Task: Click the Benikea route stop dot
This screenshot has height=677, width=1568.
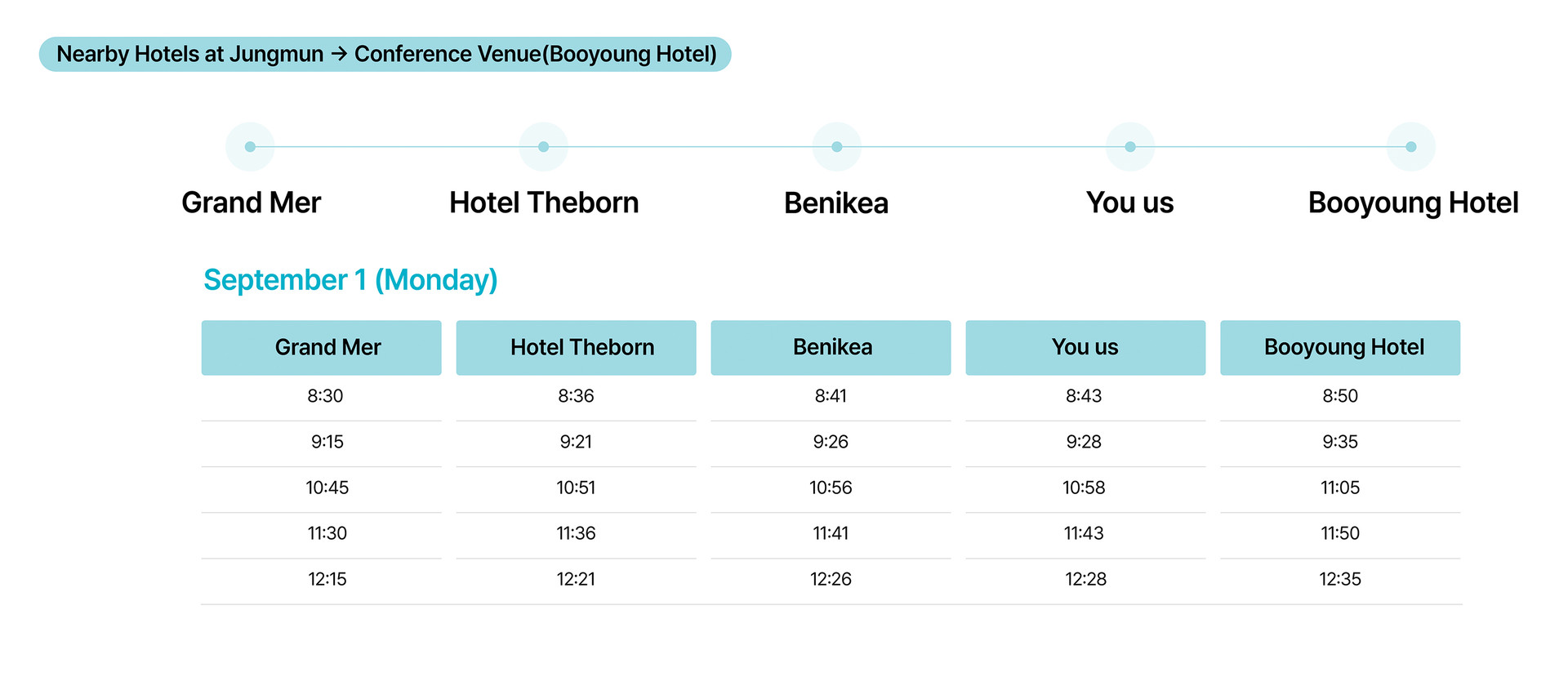Action: 836,147
